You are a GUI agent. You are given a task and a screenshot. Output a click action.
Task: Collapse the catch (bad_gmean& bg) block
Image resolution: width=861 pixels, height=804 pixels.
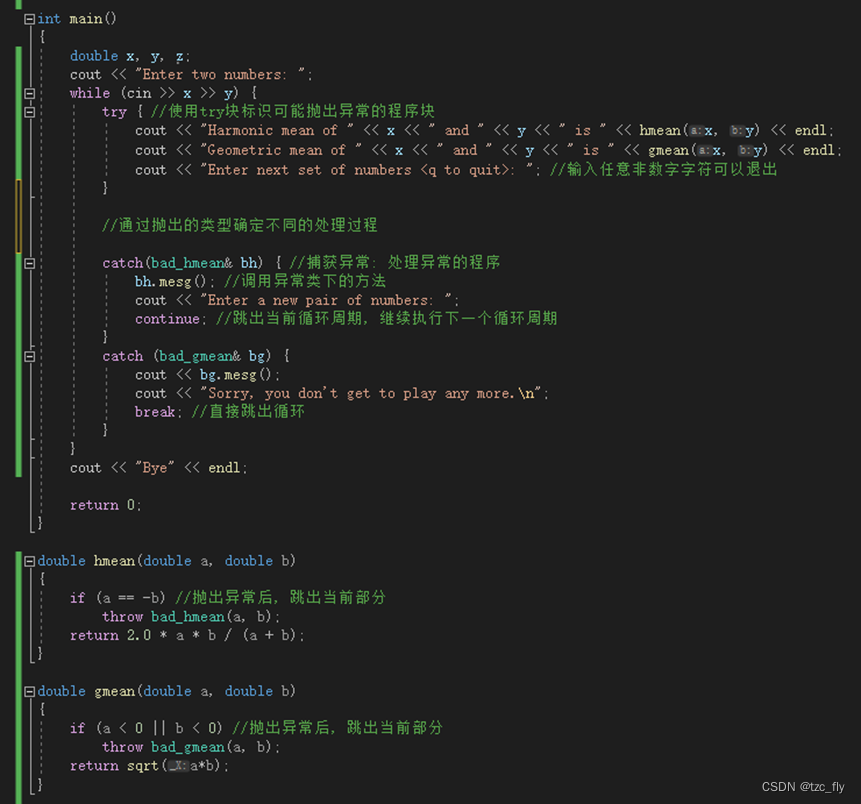tap(30, 356)
